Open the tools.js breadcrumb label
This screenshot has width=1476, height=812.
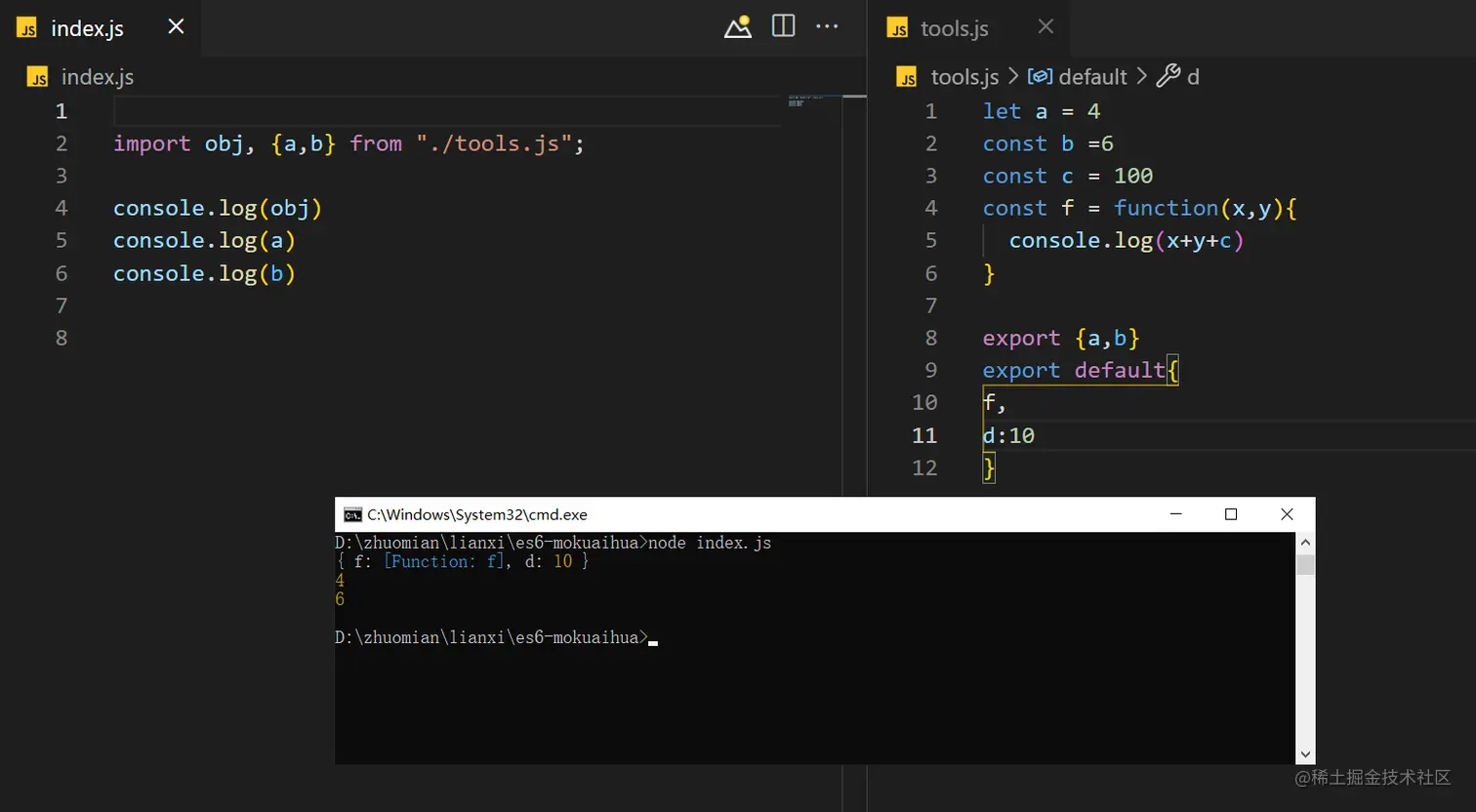[964, 77]
